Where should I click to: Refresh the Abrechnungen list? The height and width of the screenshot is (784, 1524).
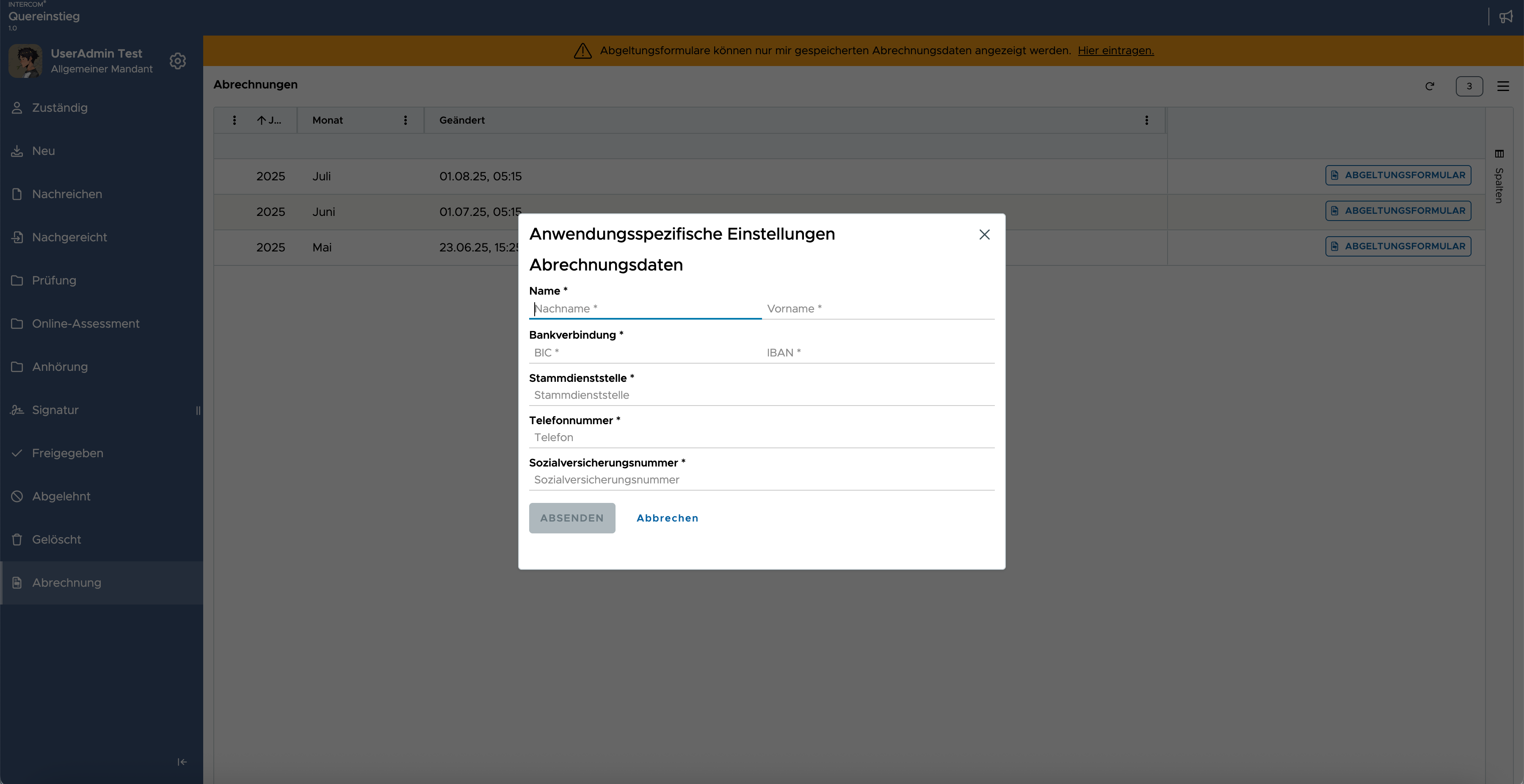coord(1430,86)
